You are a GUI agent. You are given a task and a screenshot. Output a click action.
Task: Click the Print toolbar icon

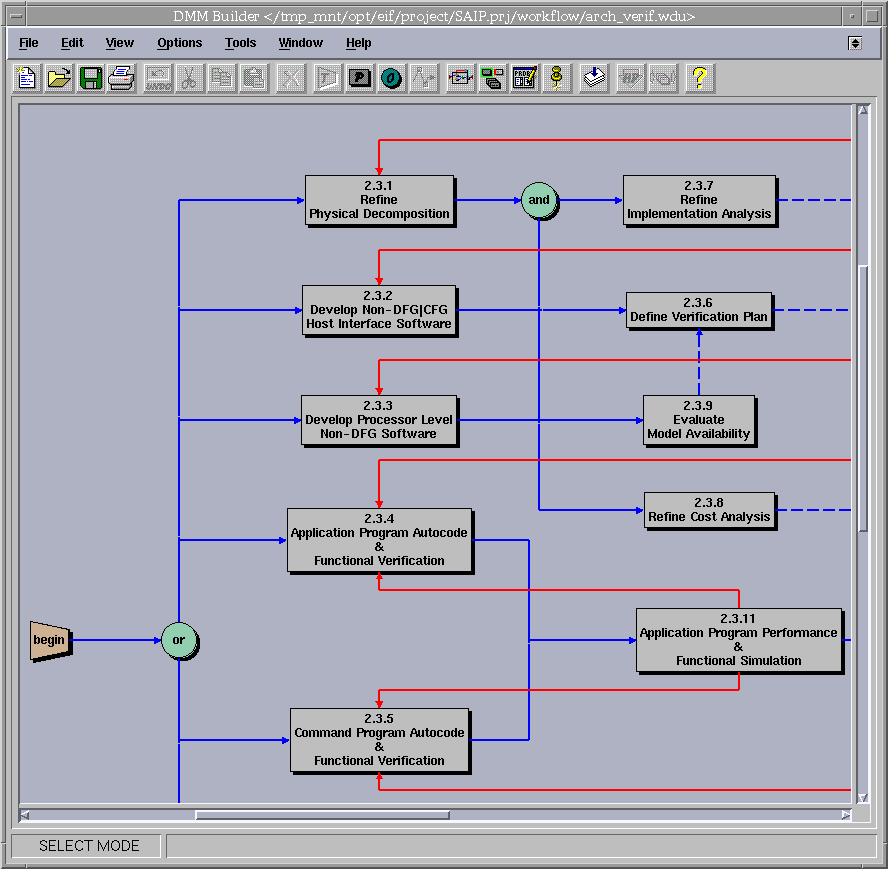tap(122, 78)
